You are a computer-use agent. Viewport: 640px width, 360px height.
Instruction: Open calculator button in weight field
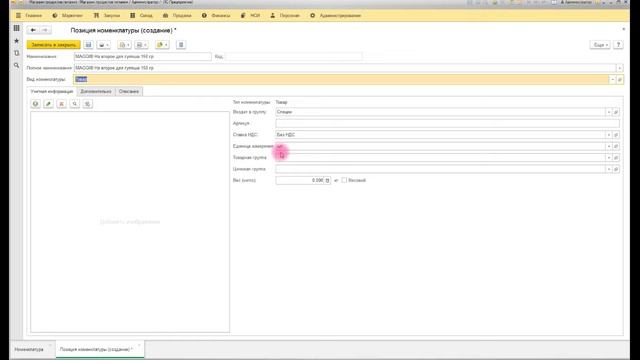(327, 180)
